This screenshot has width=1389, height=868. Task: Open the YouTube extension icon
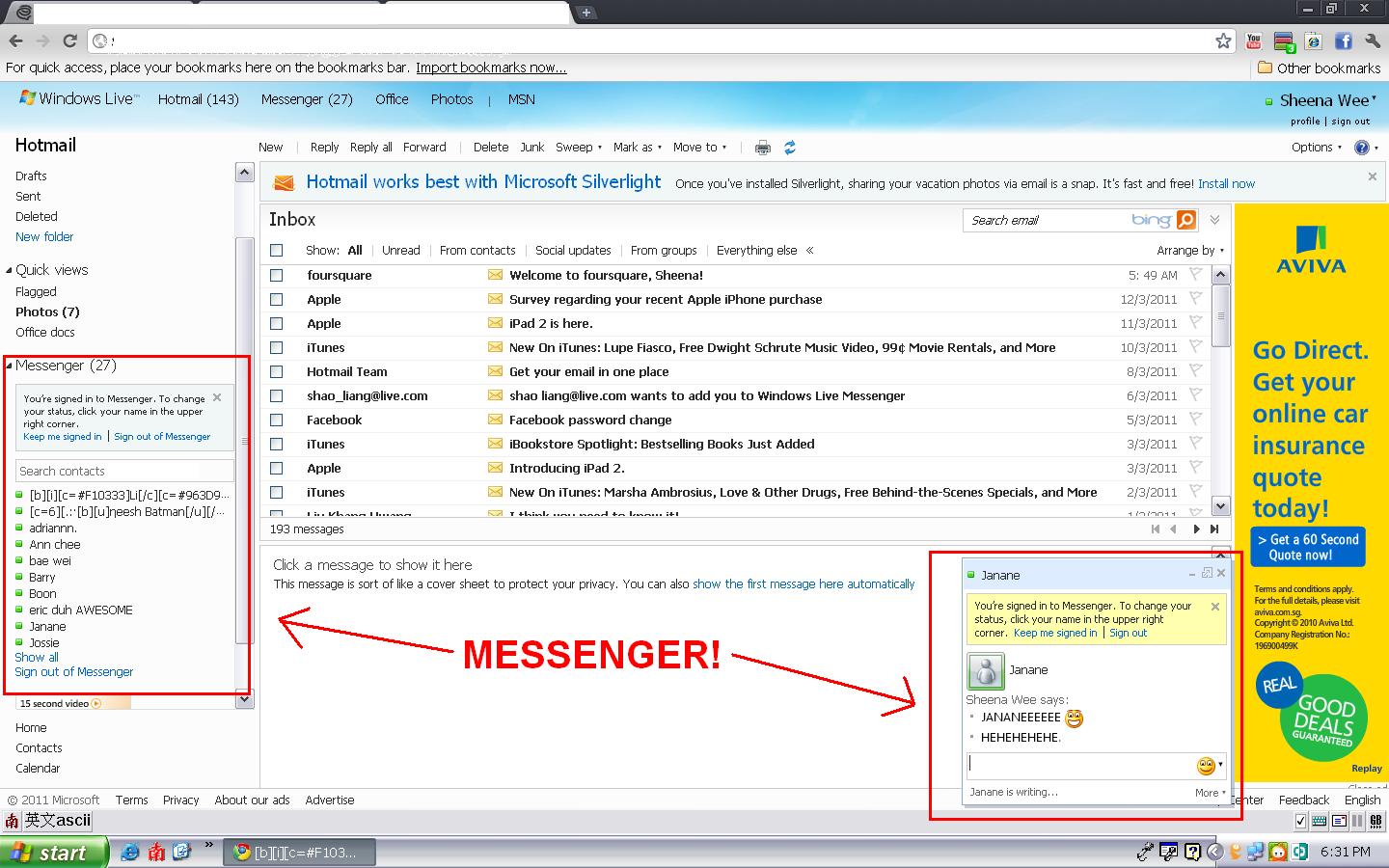pos(1253,41)
